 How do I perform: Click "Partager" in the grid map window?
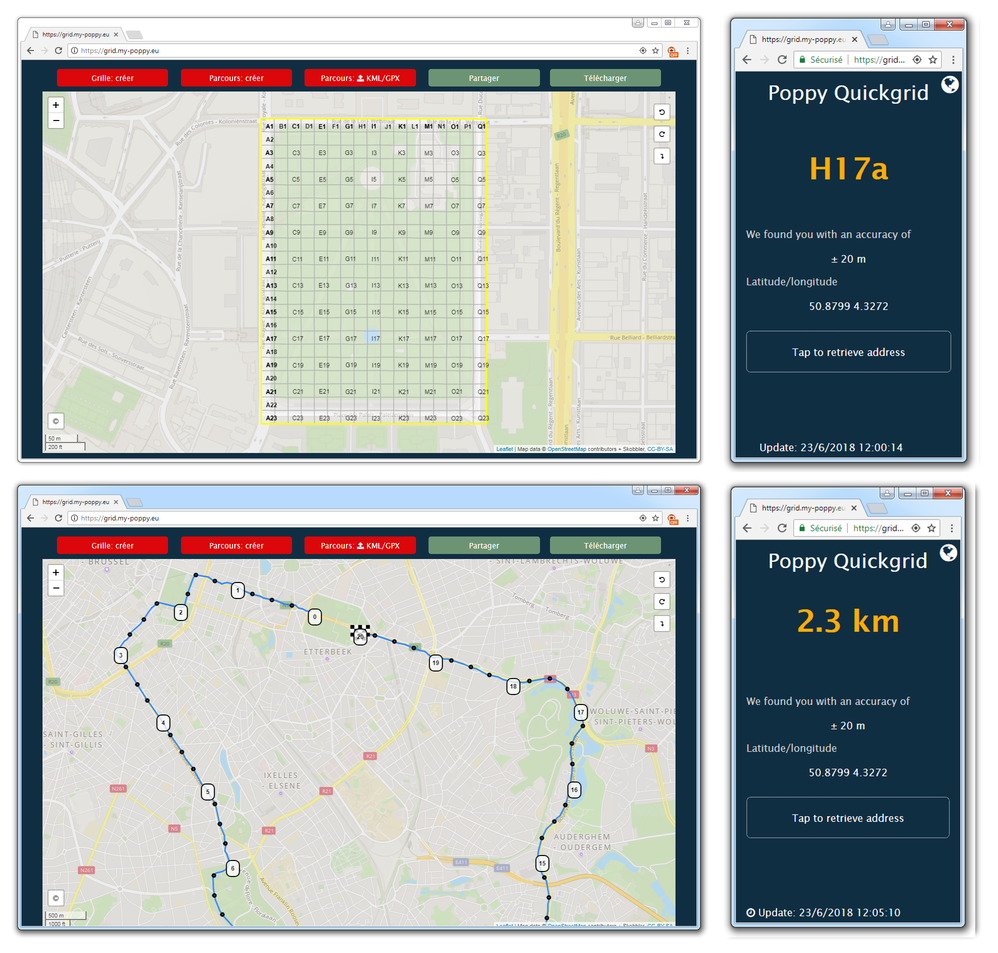tap(484, 78)
